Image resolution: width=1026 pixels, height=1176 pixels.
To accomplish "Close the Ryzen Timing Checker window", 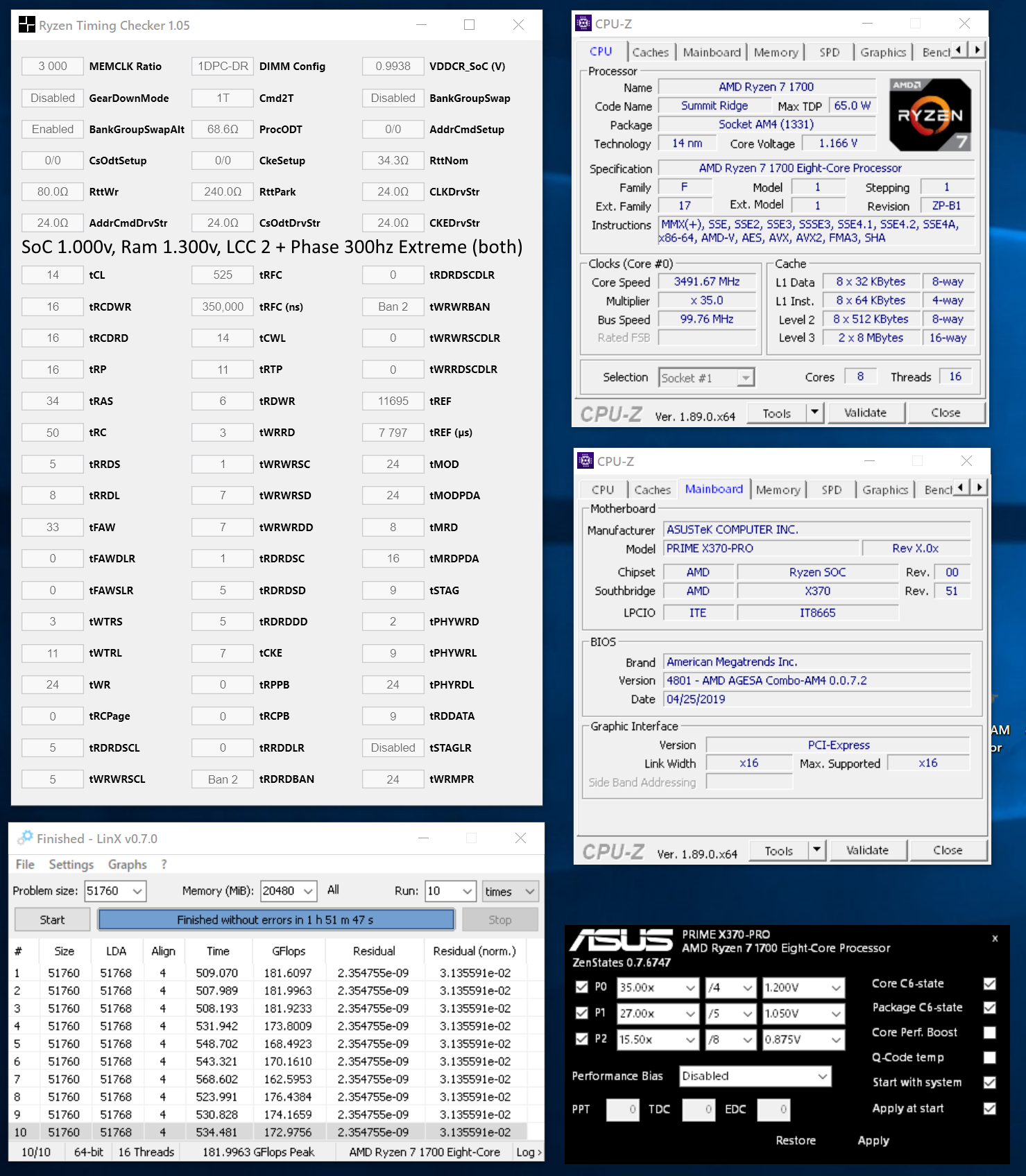I will click(518, 25).
